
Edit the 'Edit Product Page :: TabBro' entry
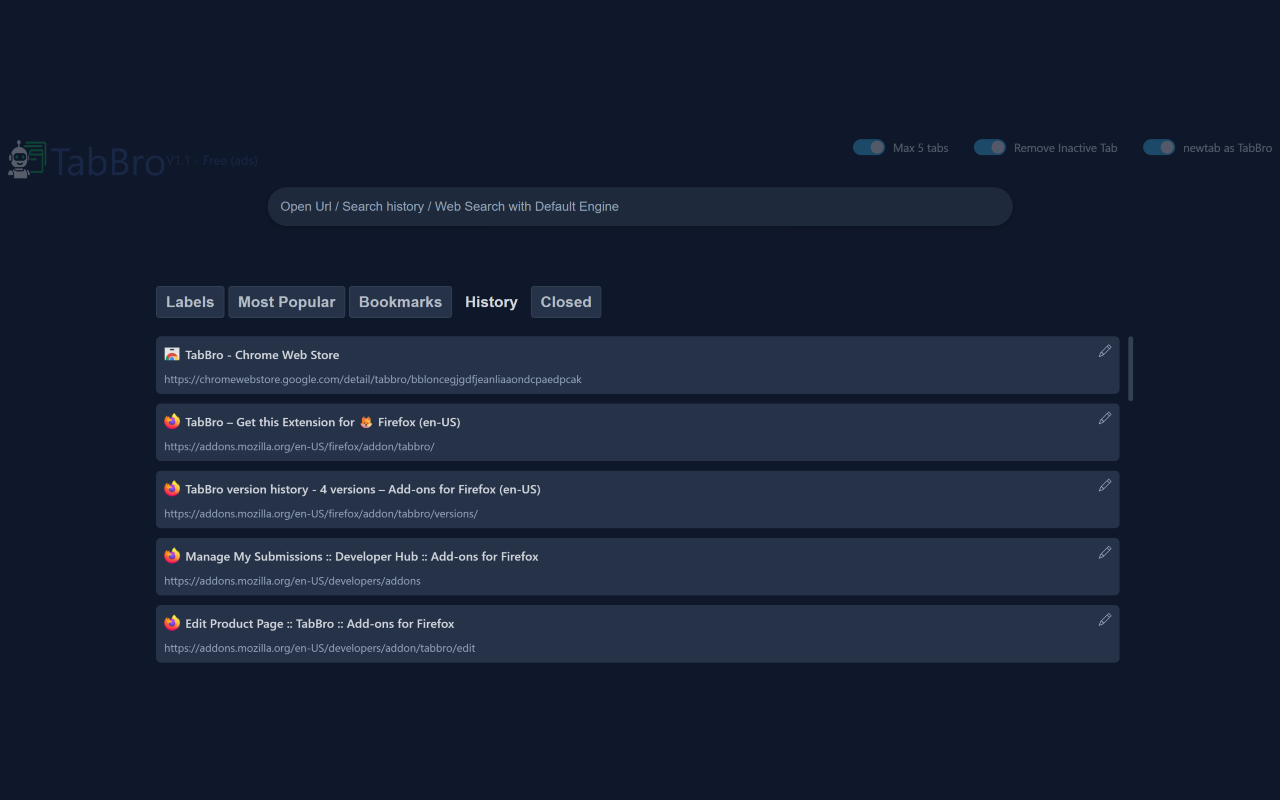pos(1104,619)
